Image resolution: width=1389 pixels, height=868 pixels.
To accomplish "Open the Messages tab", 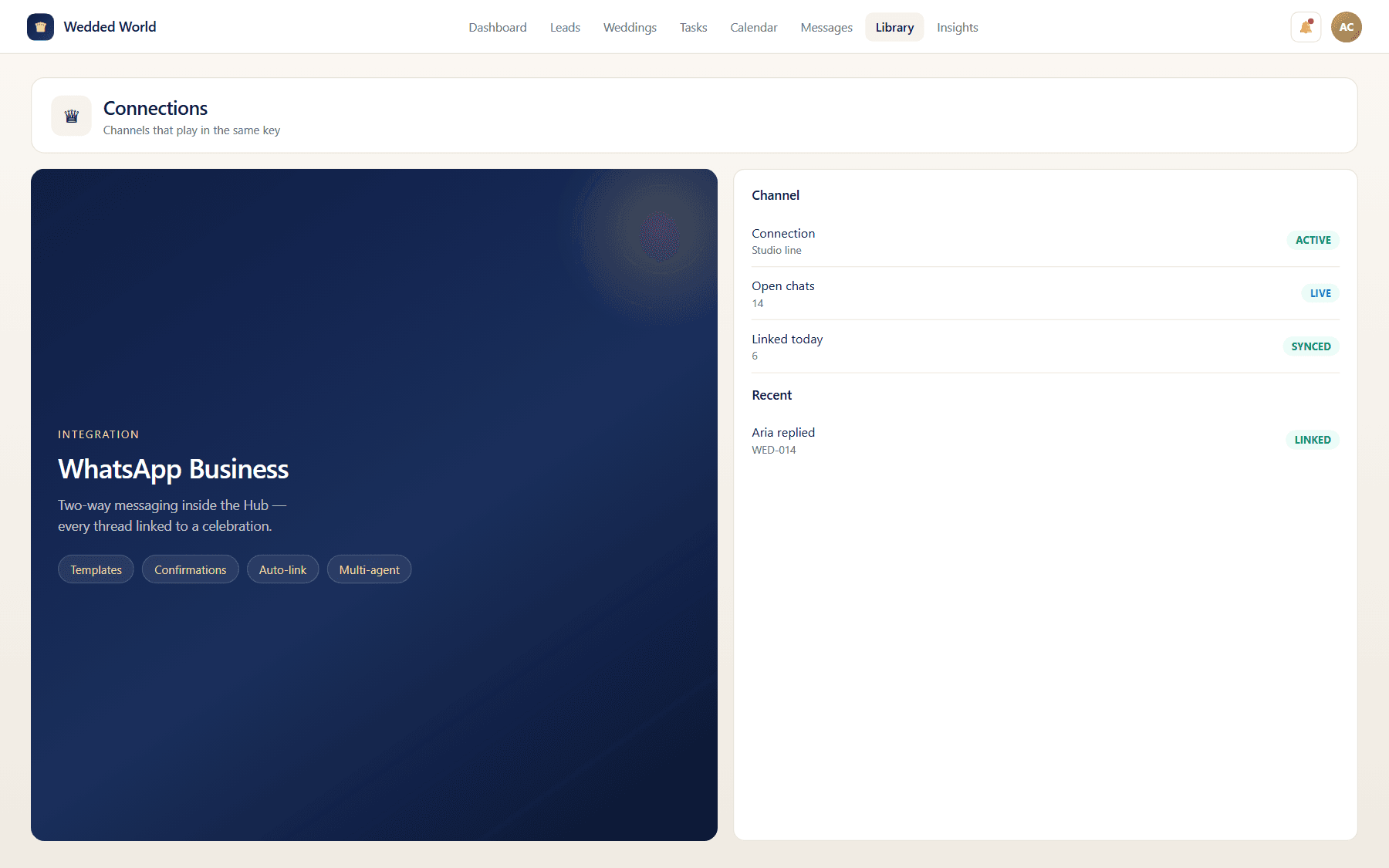I will [x=826, y=27].
